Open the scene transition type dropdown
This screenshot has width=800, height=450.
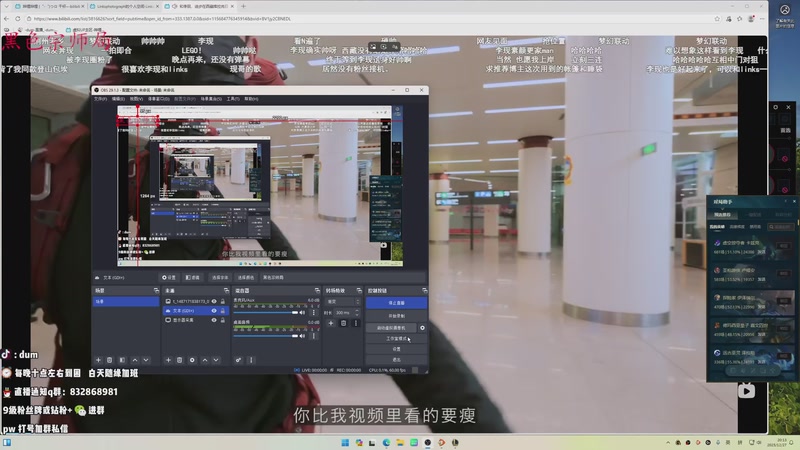[x=344, y=301]
